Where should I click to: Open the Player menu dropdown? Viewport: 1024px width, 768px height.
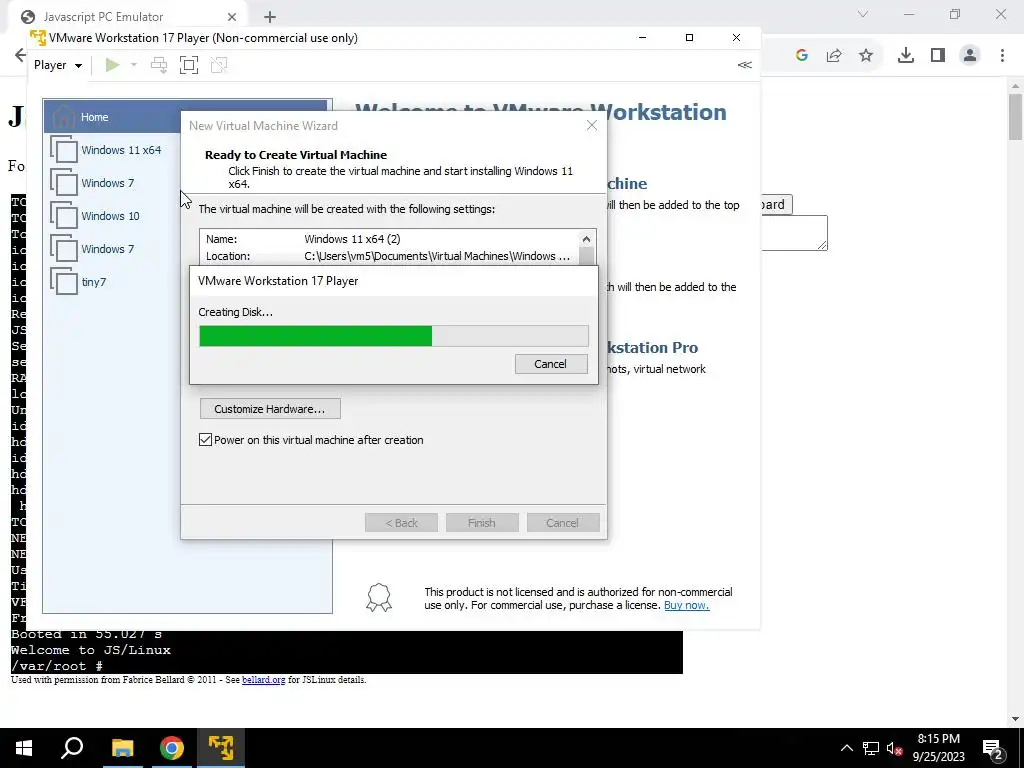pos(57,65)
